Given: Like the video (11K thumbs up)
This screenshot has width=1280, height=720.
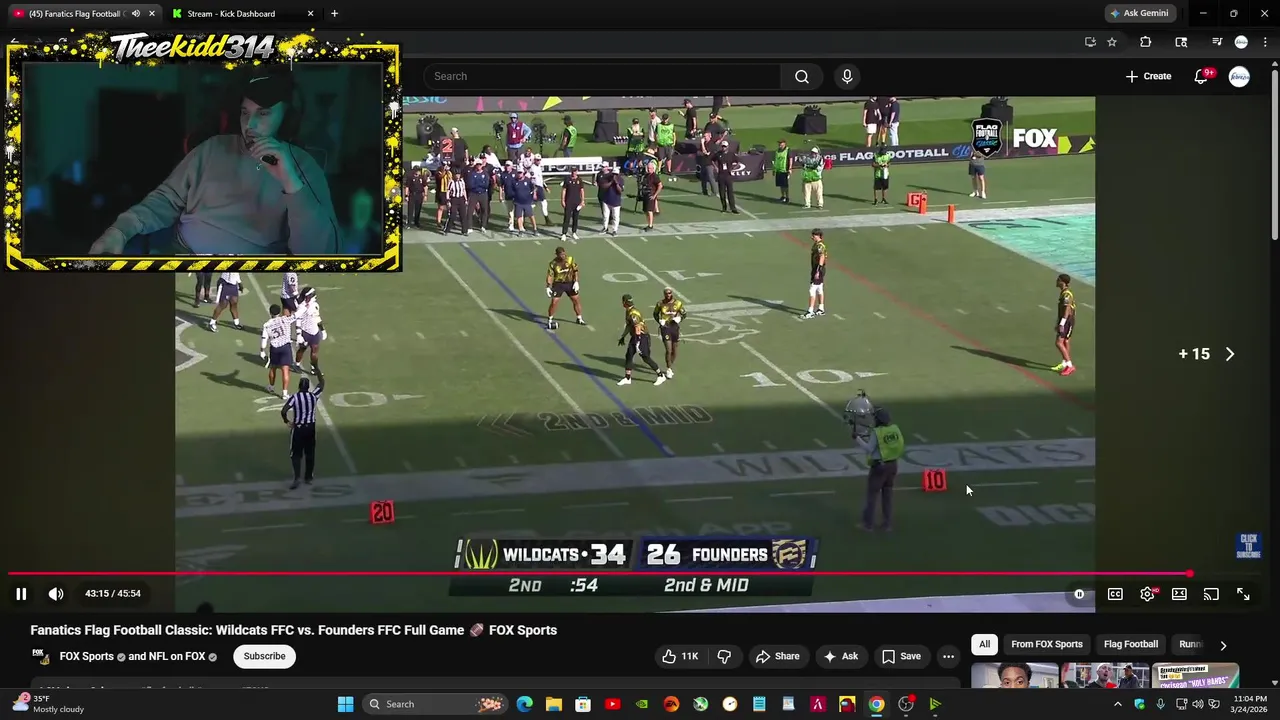Looking at the screenshot, I should click(680, 656).
